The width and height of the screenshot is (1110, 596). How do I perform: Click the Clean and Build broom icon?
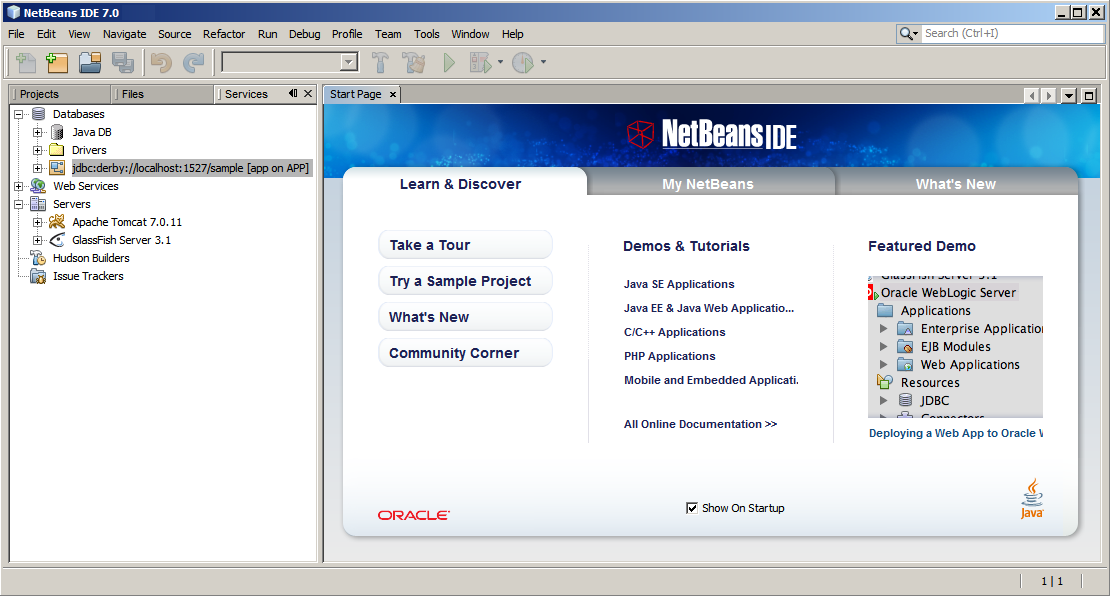click(413, 63)
